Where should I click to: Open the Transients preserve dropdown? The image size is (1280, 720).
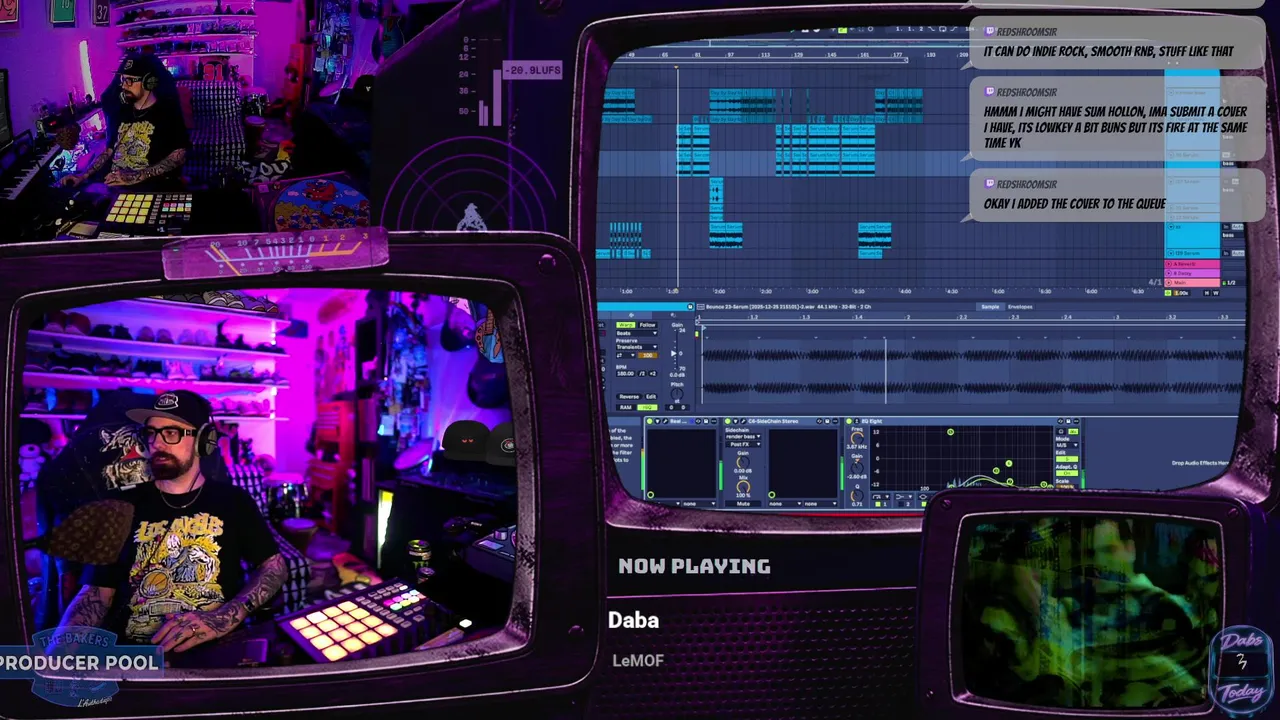636,347
